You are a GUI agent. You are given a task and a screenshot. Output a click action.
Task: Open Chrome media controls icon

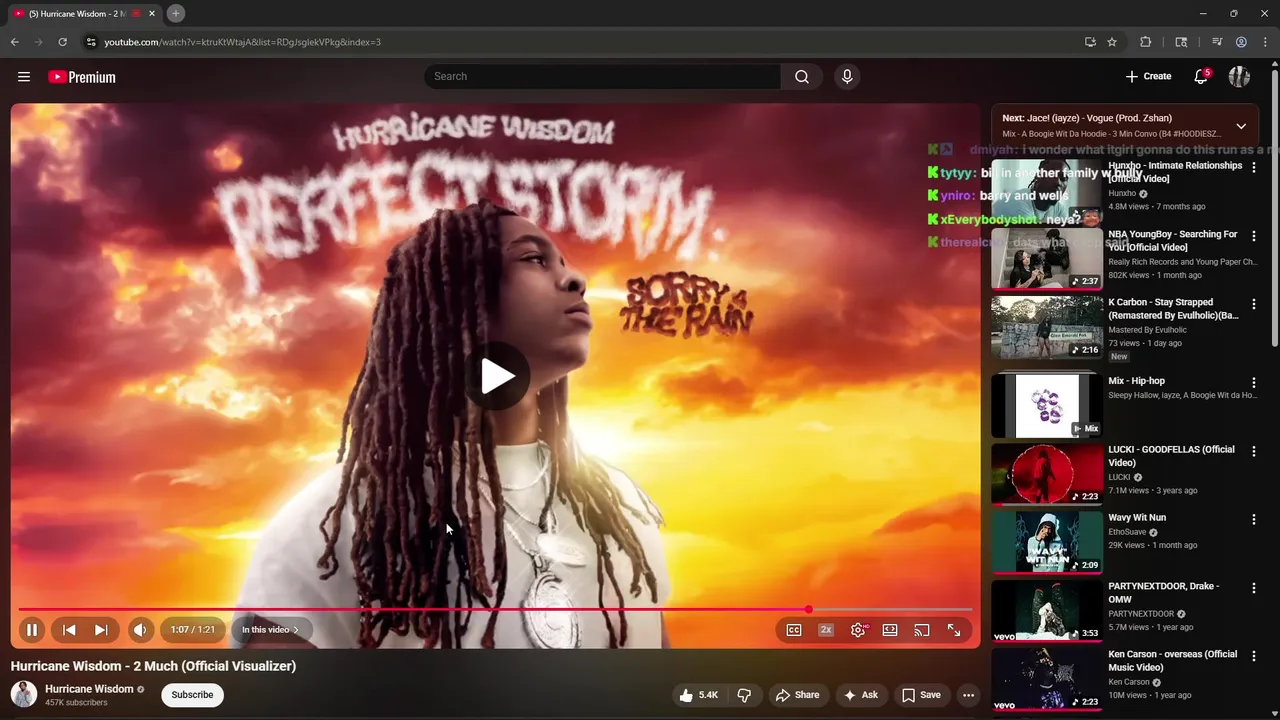[x=1217, y=42]
